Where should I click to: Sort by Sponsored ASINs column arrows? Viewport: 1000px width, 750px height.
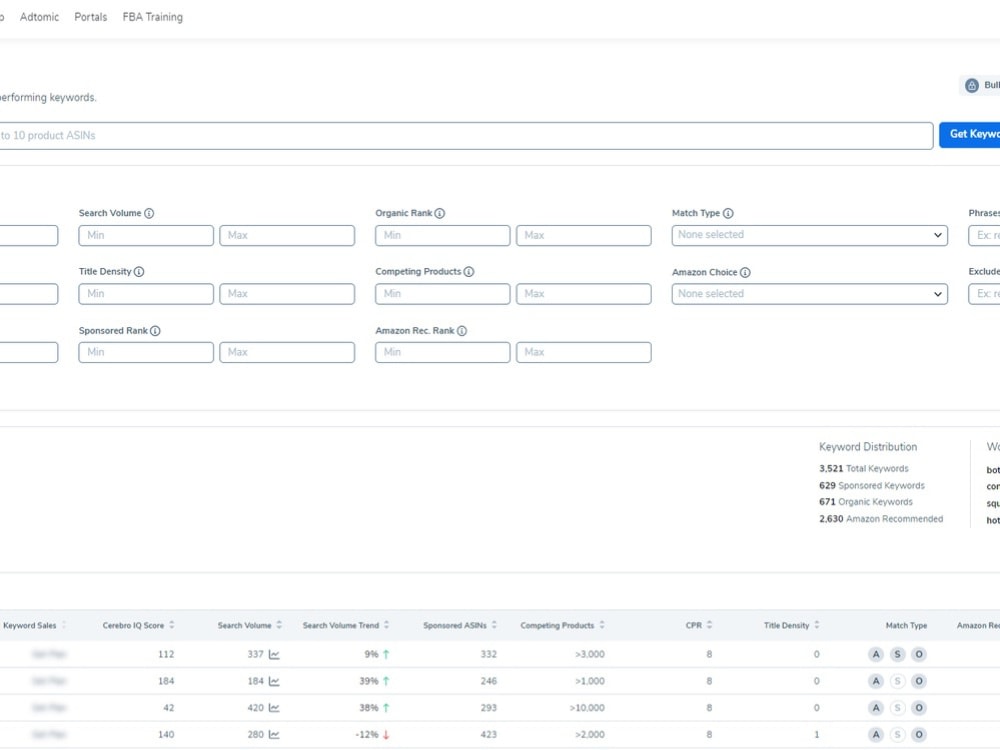click(x=494, y=625)
